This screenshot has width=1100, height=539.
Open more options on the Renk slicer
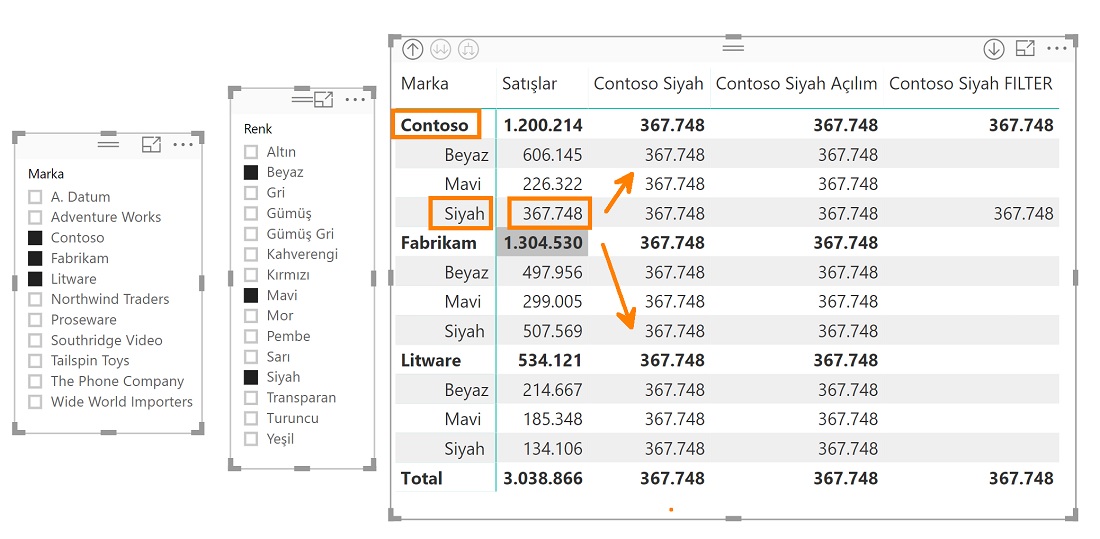[x=355, y=100]
